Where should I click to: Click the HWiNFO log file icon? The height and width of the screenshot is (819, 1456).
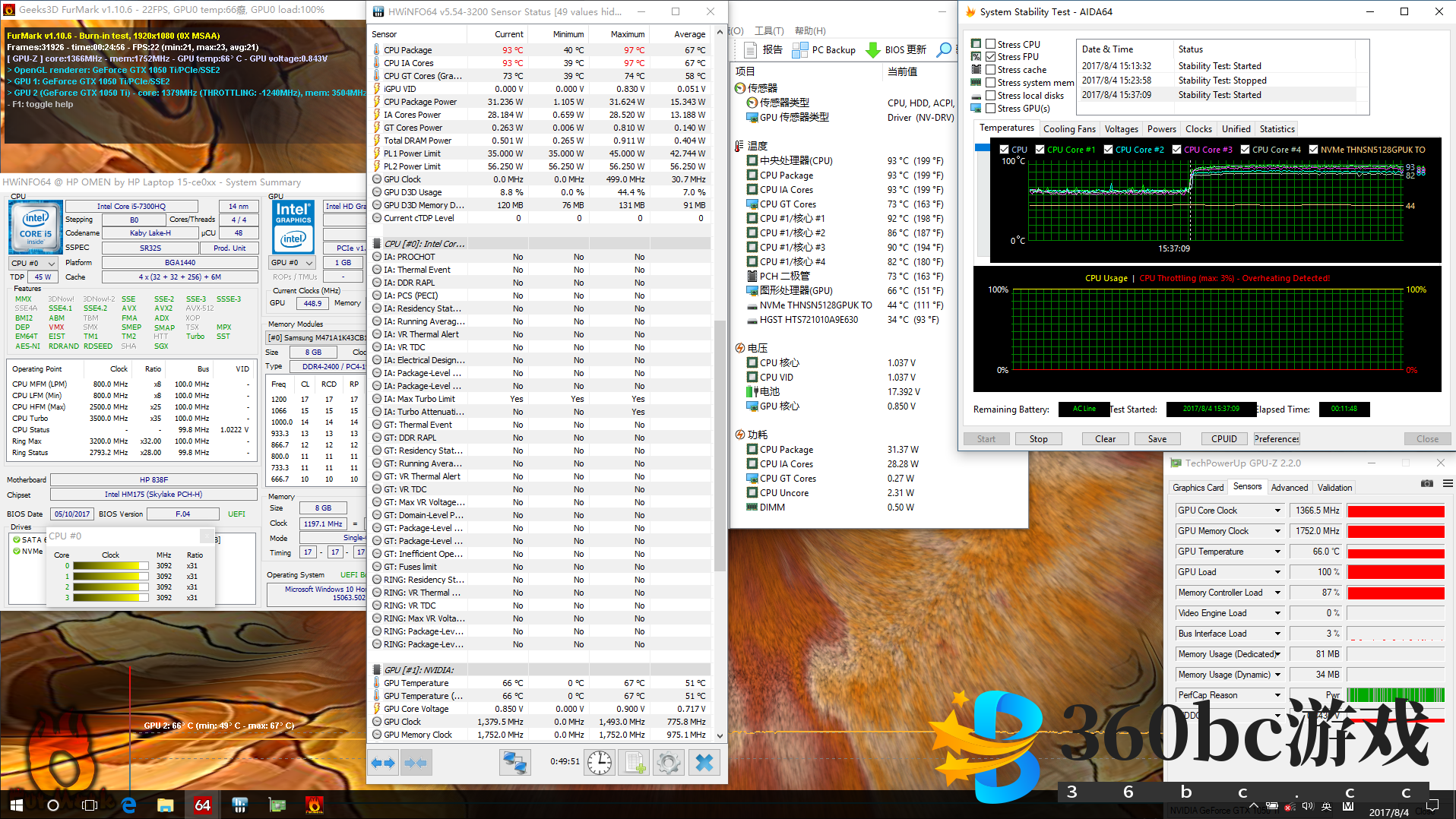[635, 762]
